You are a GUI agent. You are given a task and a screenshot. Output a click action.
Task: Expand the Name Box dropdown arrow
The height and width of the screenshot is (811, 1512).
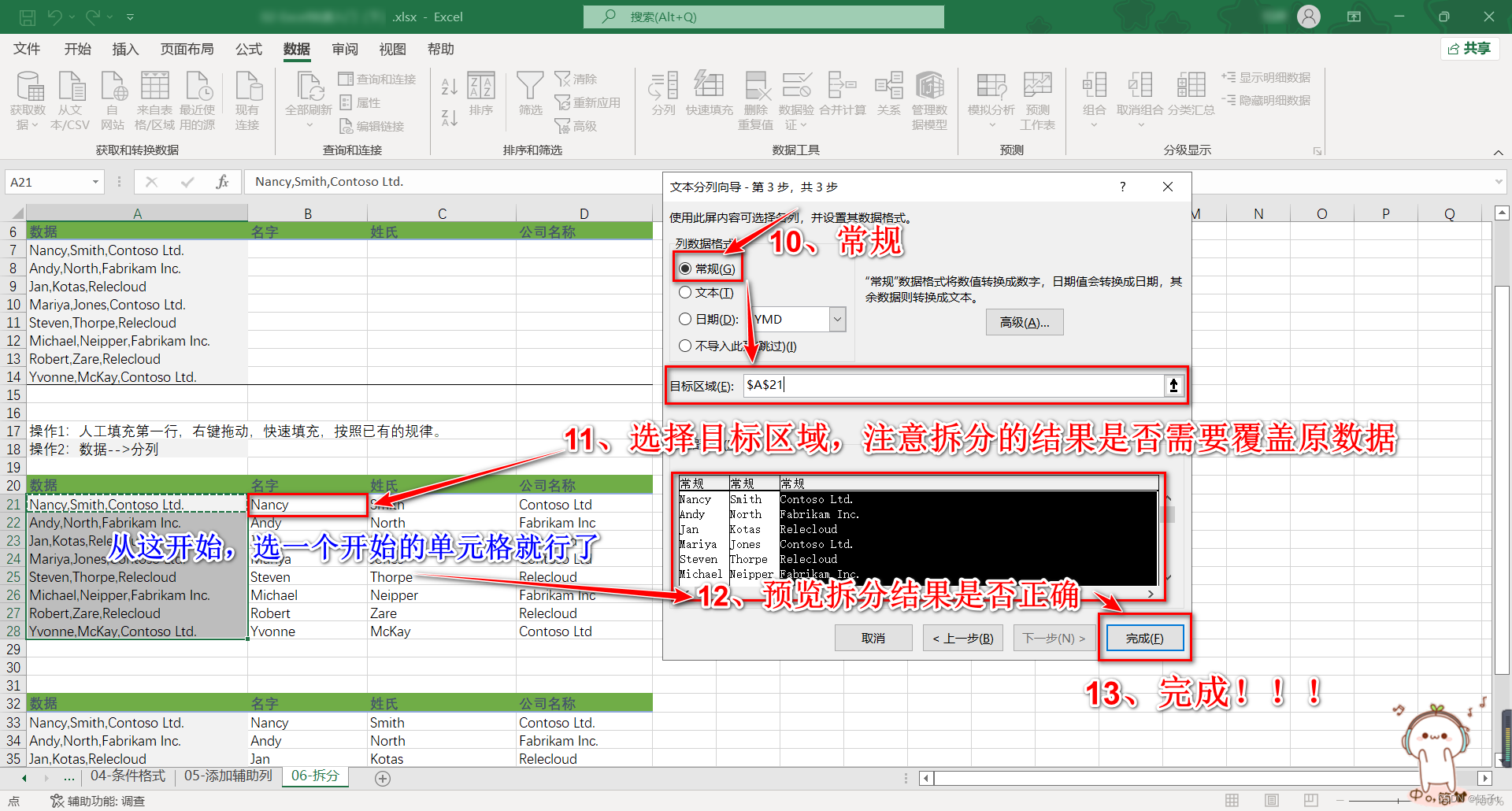95,182
